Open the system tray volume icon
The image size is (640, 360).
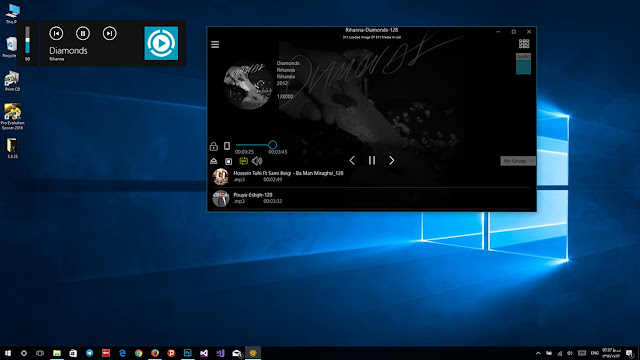pyautogui.click(x=570, y=353)
